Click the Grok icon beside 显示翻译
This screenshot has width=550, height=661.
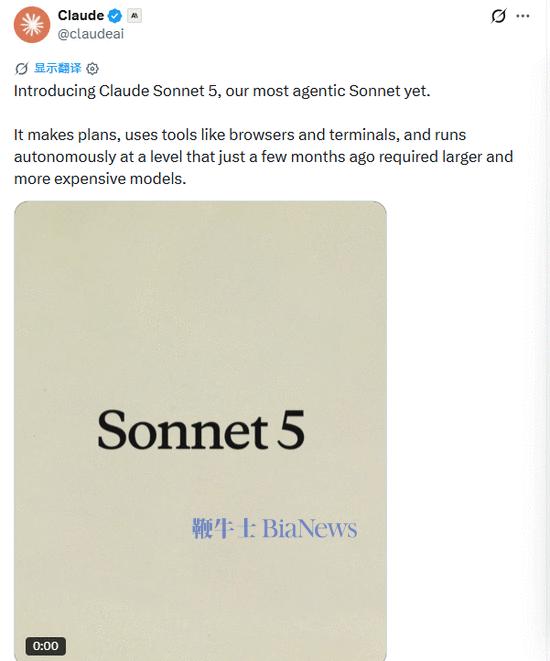coord(21,68)
